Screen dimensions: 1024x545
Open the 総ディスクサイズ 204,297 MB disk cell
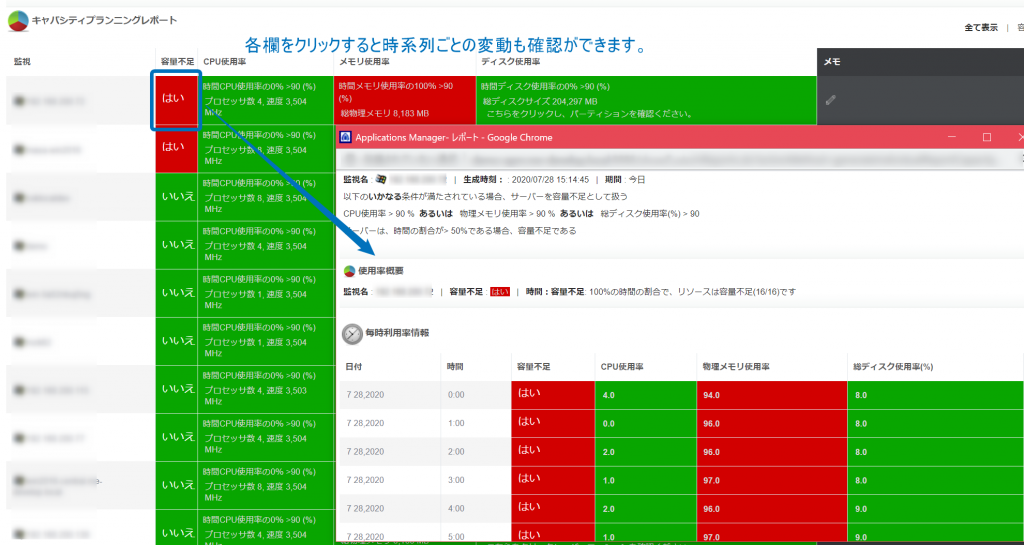coord(647,100)
